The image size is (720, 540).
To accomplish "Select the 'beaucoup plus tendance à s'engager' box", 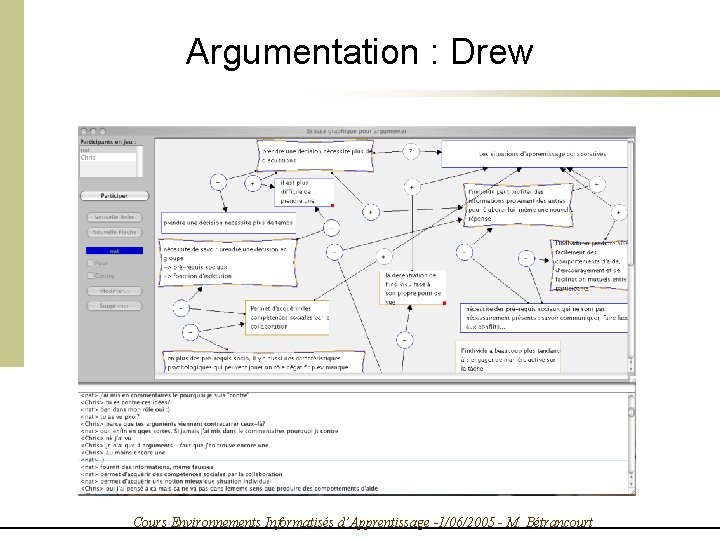I will (508, 357).
